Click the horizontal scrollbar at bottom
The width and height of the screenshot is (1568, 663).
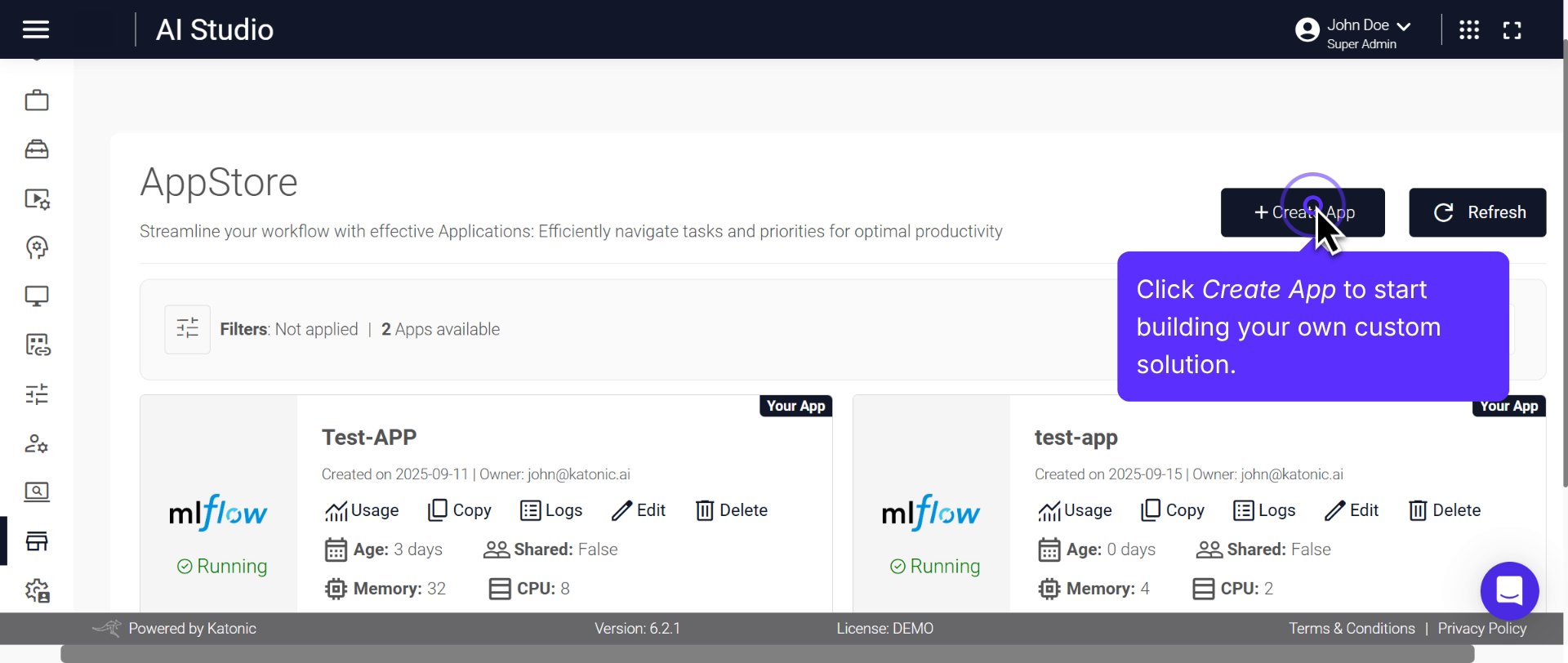click(x=767, y=654)
